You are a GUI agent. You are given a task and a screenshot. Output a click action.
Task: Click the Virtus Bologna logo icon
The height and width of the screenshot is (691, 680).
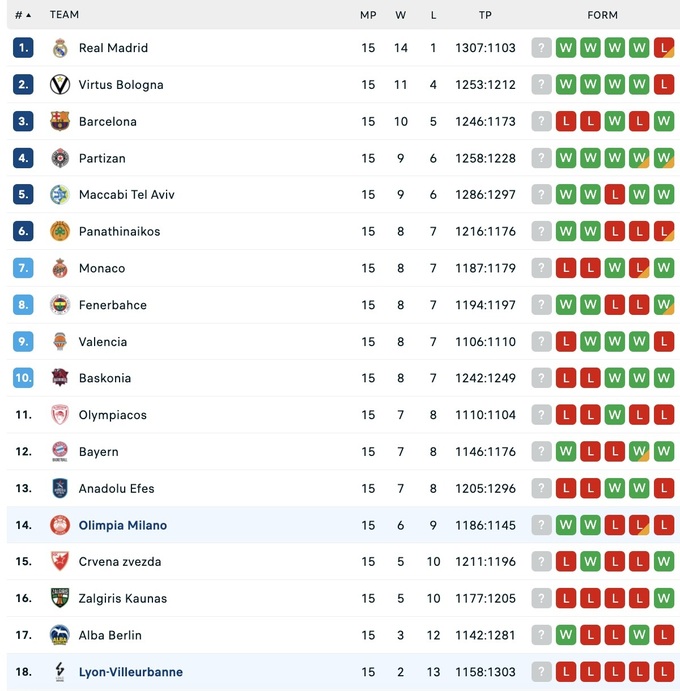tap(60, 85)
